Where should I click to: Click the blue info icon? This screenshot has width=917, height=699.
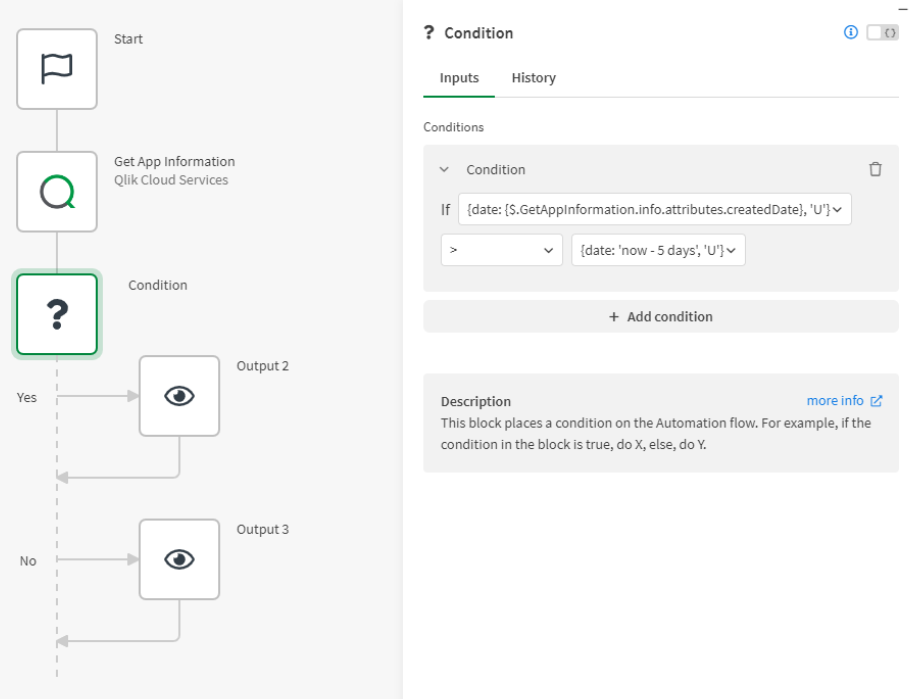(851, 32)
